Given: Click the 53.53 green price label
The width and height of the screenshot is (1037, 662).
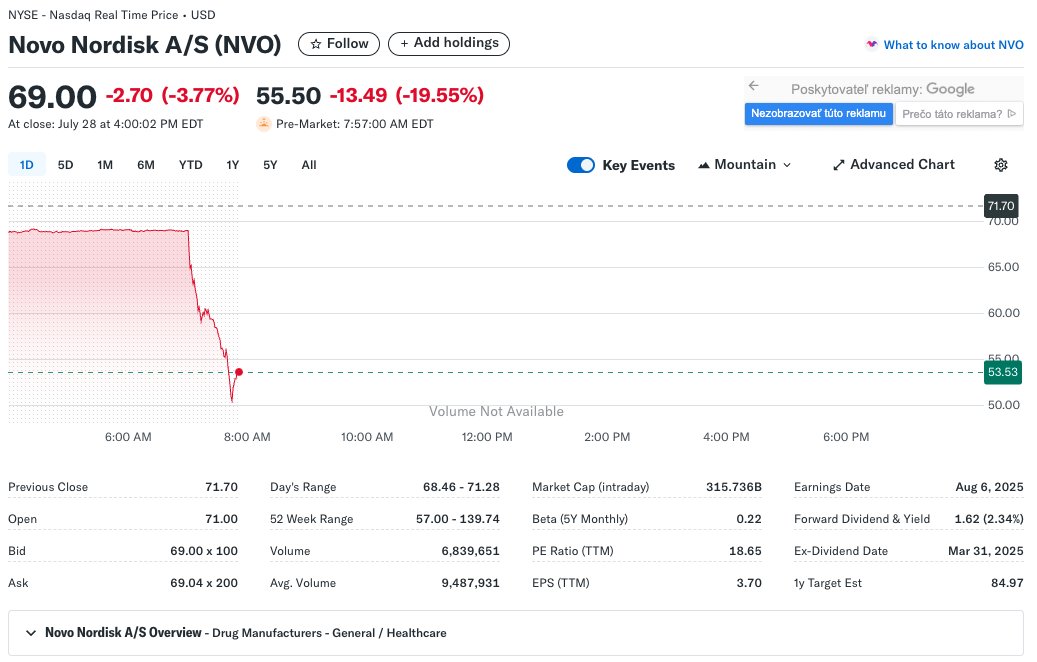Looking at the screenshot, I should (1003, 372).
